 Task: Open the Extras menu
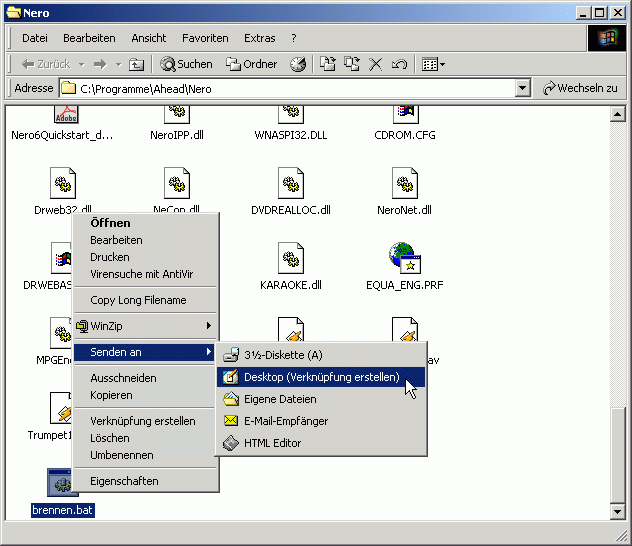point(260,38)
